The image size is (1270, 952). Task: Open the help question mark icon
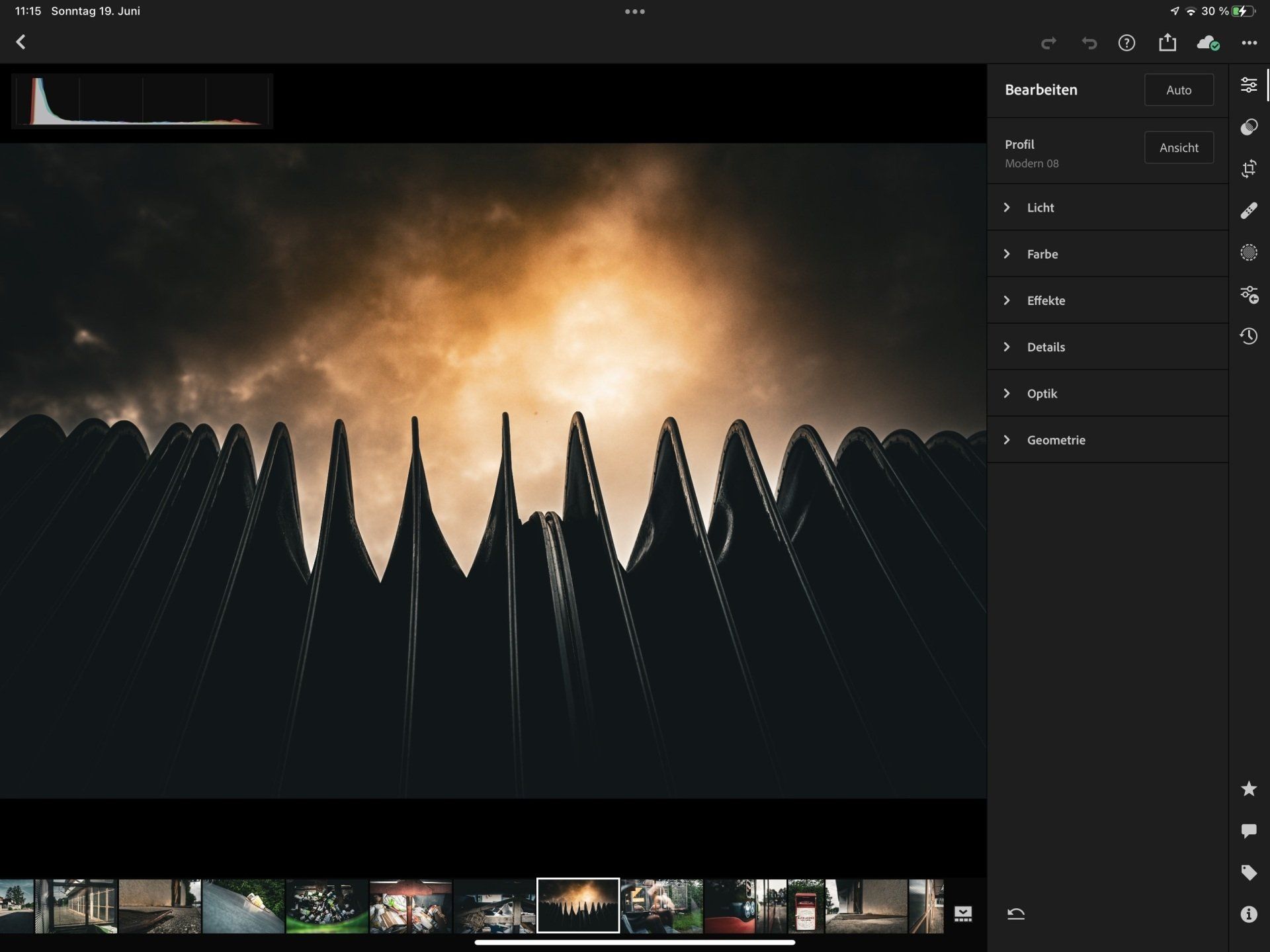click(1126, 43)
